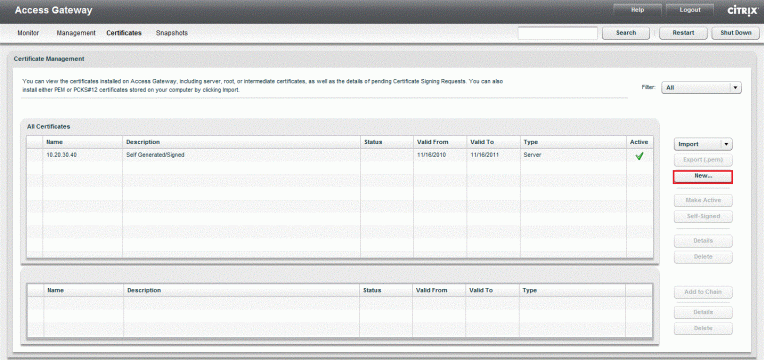Image resolution: width=764 pixels, height=360 pixels.
Task: Click the Shut Down button
Action: tap(735, 33)
